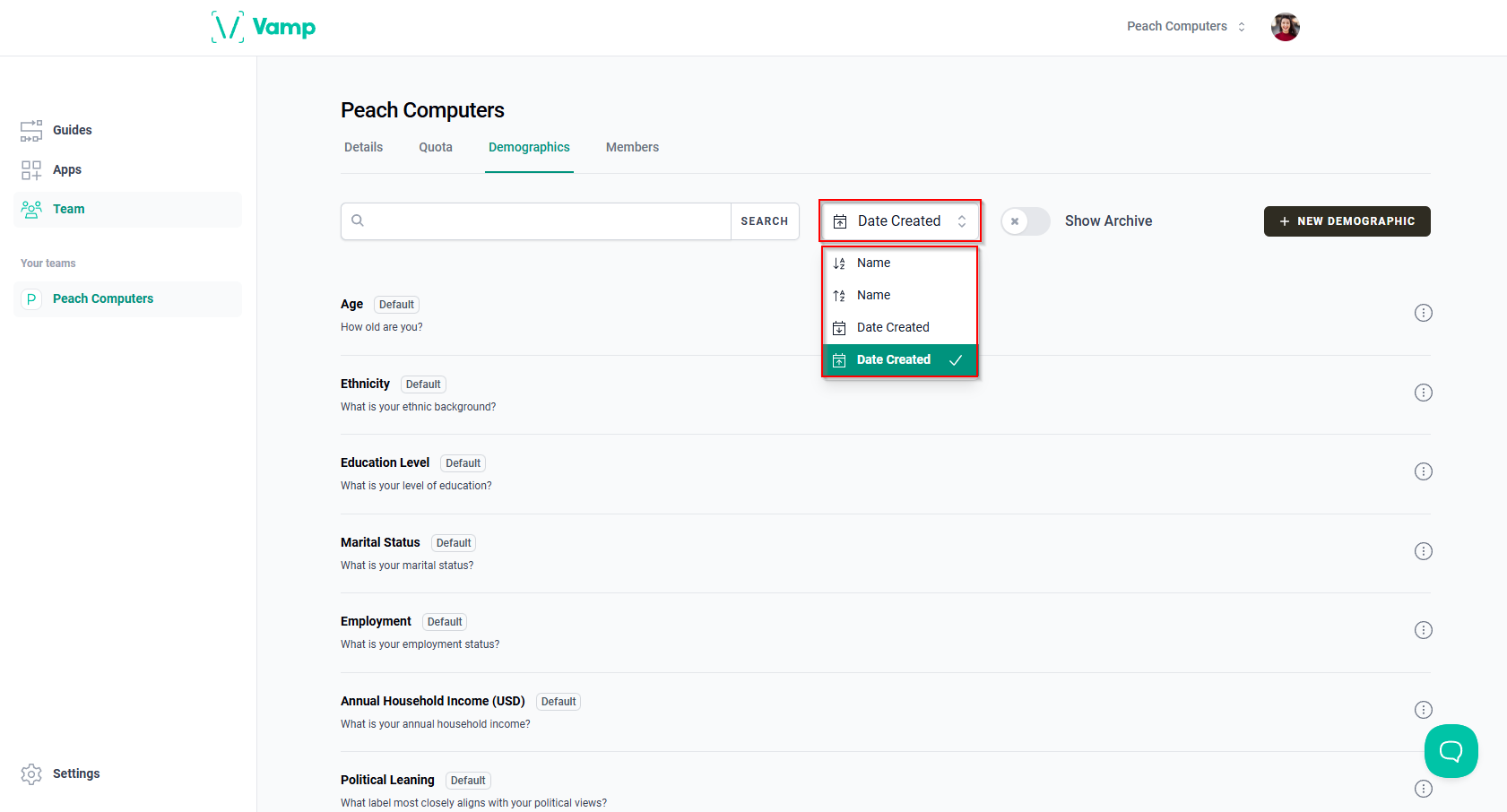
Task: Open the Apps section in the sidebar
Action: point(127,169)
